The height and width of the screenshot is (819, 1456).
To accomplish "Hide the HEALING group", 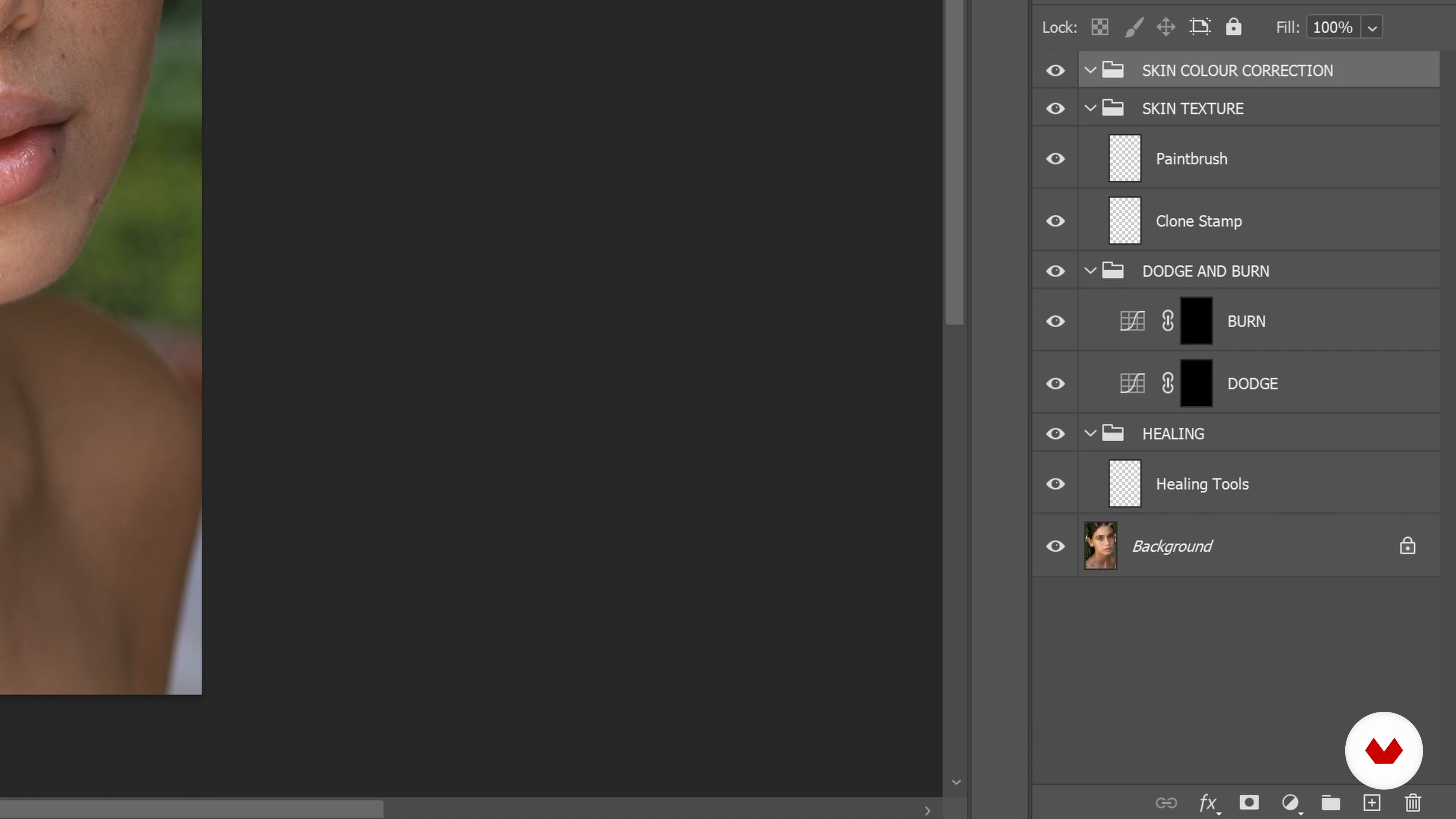I will pyautogui.click(x=1055, y=433).
